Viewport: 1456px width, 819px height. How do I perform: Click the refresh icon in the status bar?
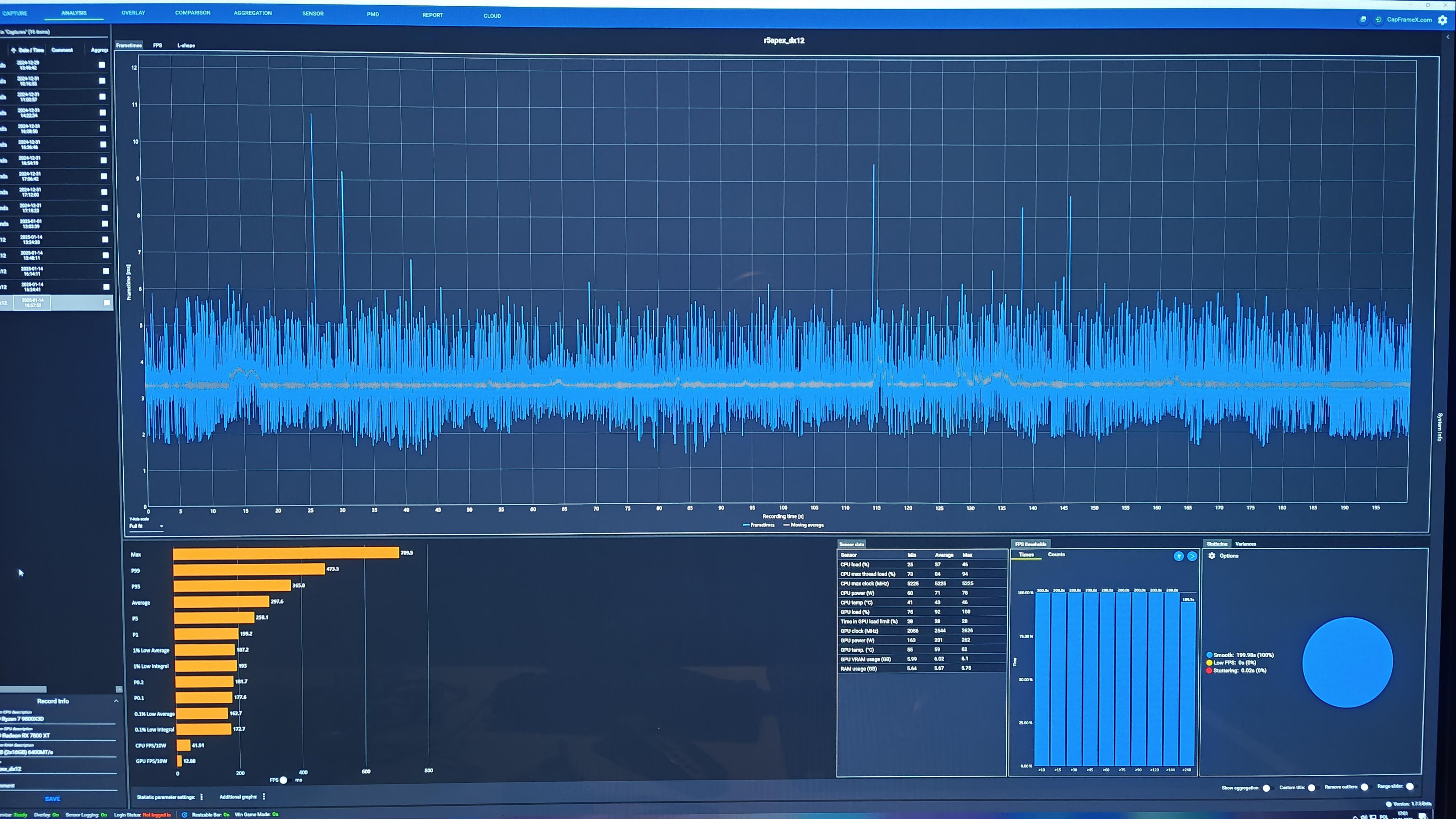[x=184, y=814]
